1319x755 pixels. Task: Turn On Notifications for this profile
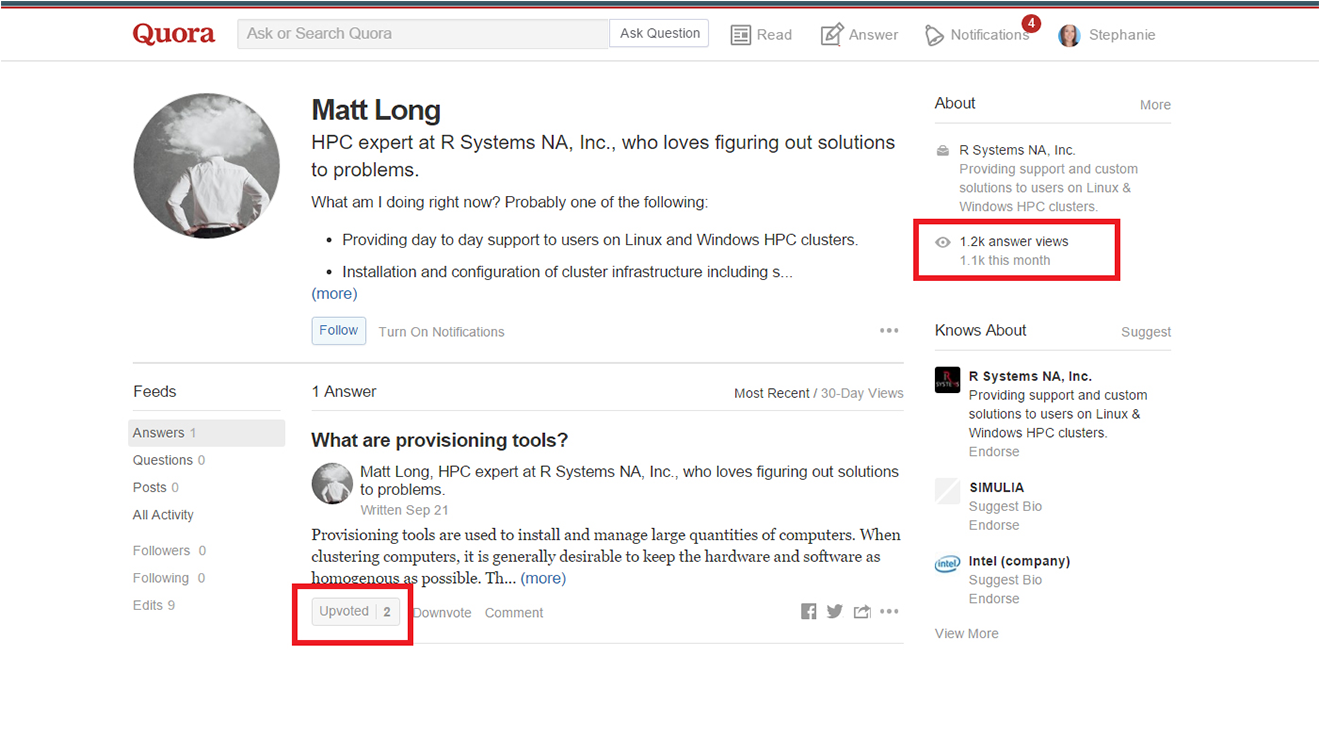pyautogui.click(x=441, y=332)
